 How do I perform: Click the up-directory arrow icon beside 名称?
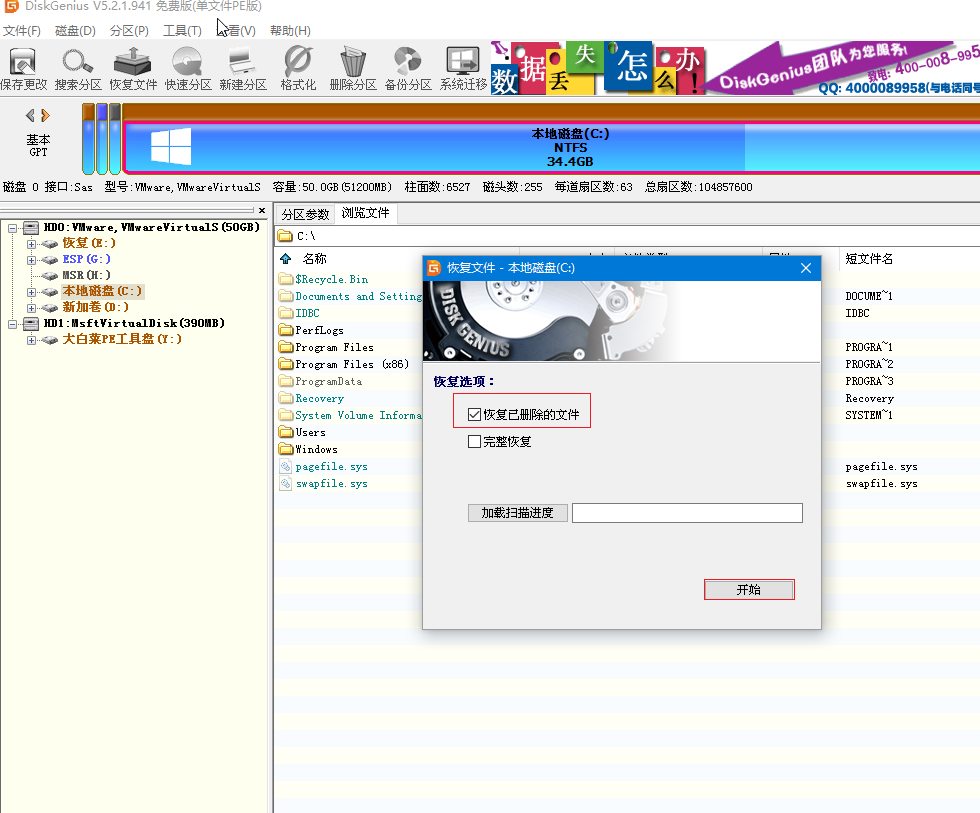click(x=286, y=259)
